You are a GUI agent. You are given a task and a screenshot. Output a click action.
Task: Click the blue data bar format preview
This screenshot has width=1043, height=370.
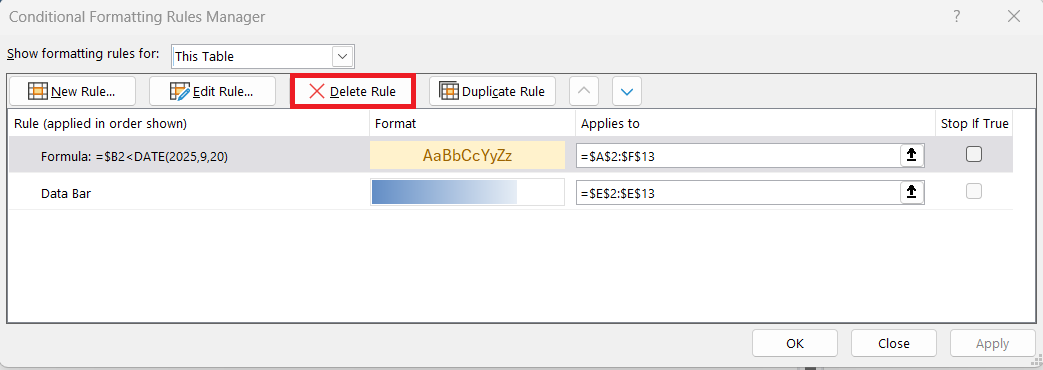pyautogui.click(x=468, y=192)
